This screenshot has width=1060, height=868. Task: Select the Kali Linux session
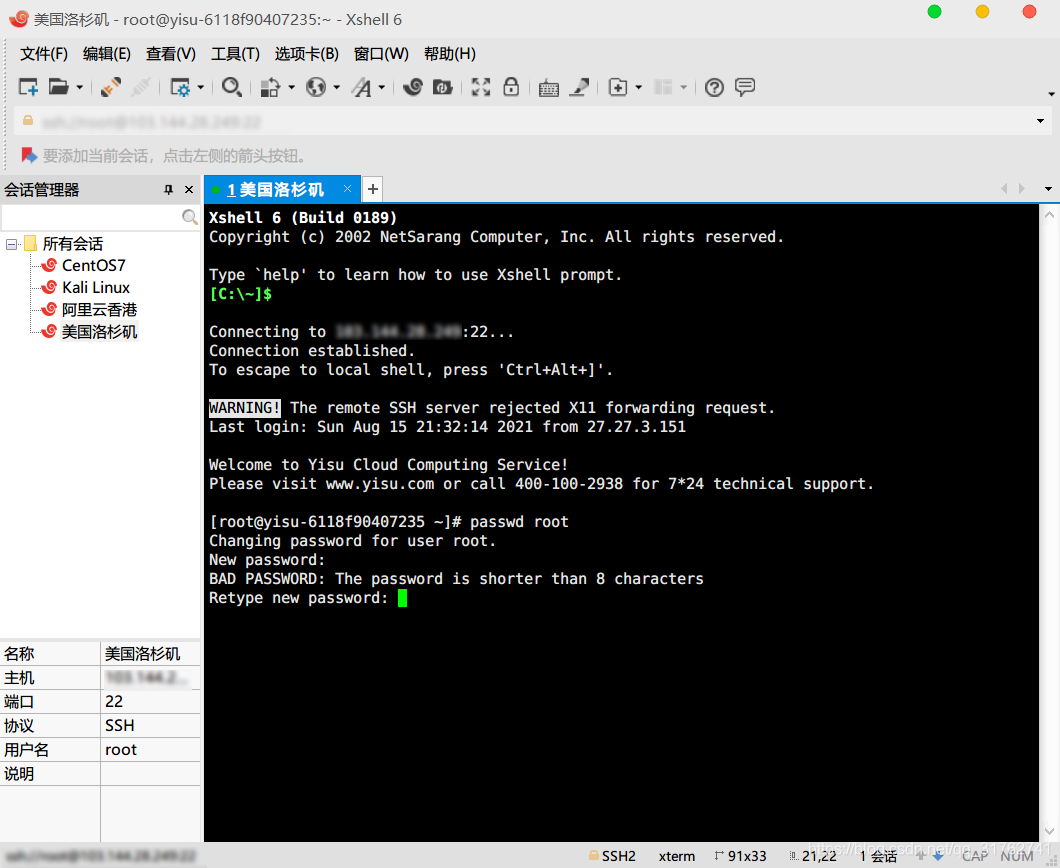click(96, 288)
